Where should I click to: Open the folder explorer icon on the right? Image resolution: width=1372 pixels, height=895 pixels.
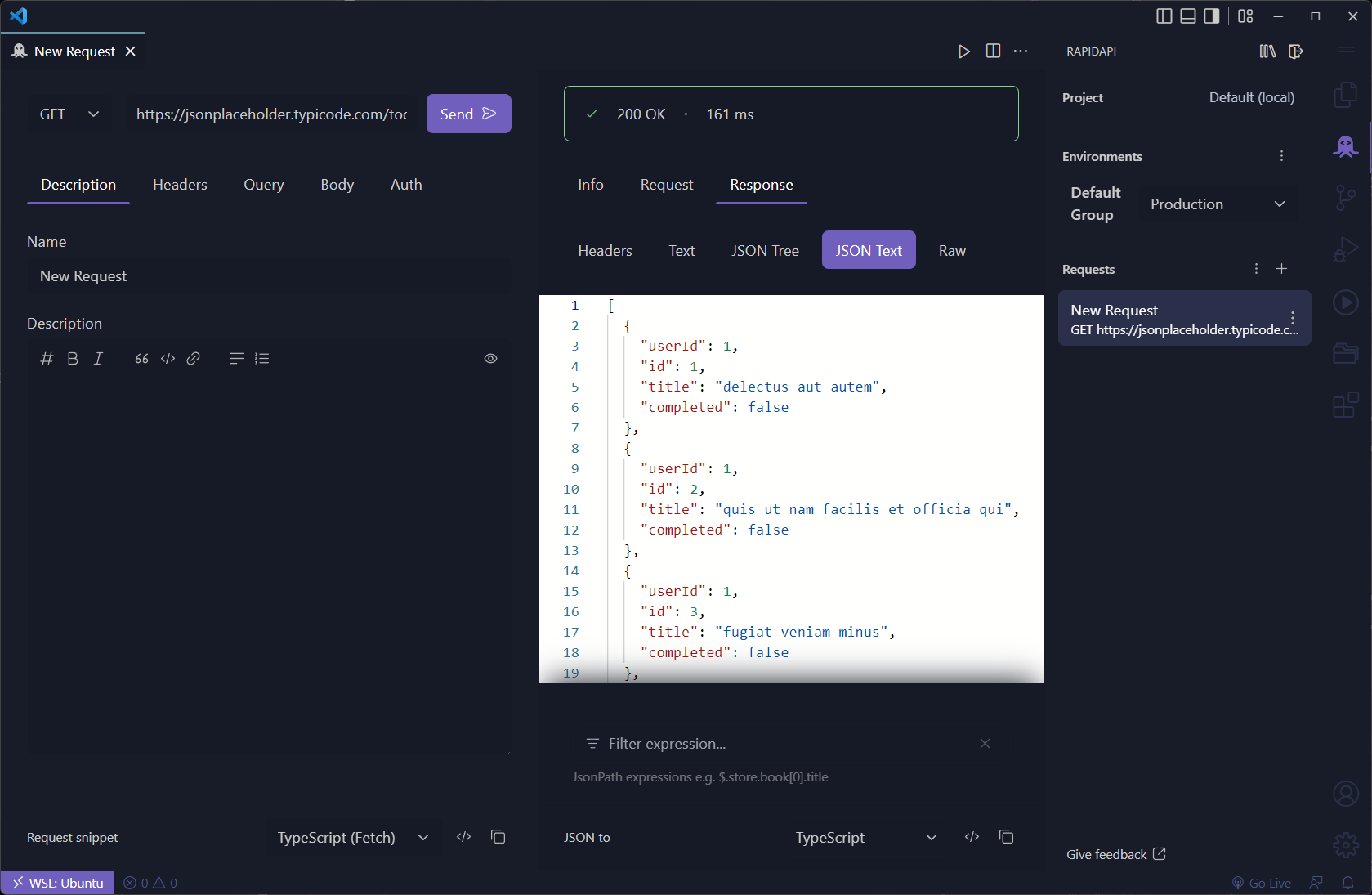click(x=1345, y=354)
